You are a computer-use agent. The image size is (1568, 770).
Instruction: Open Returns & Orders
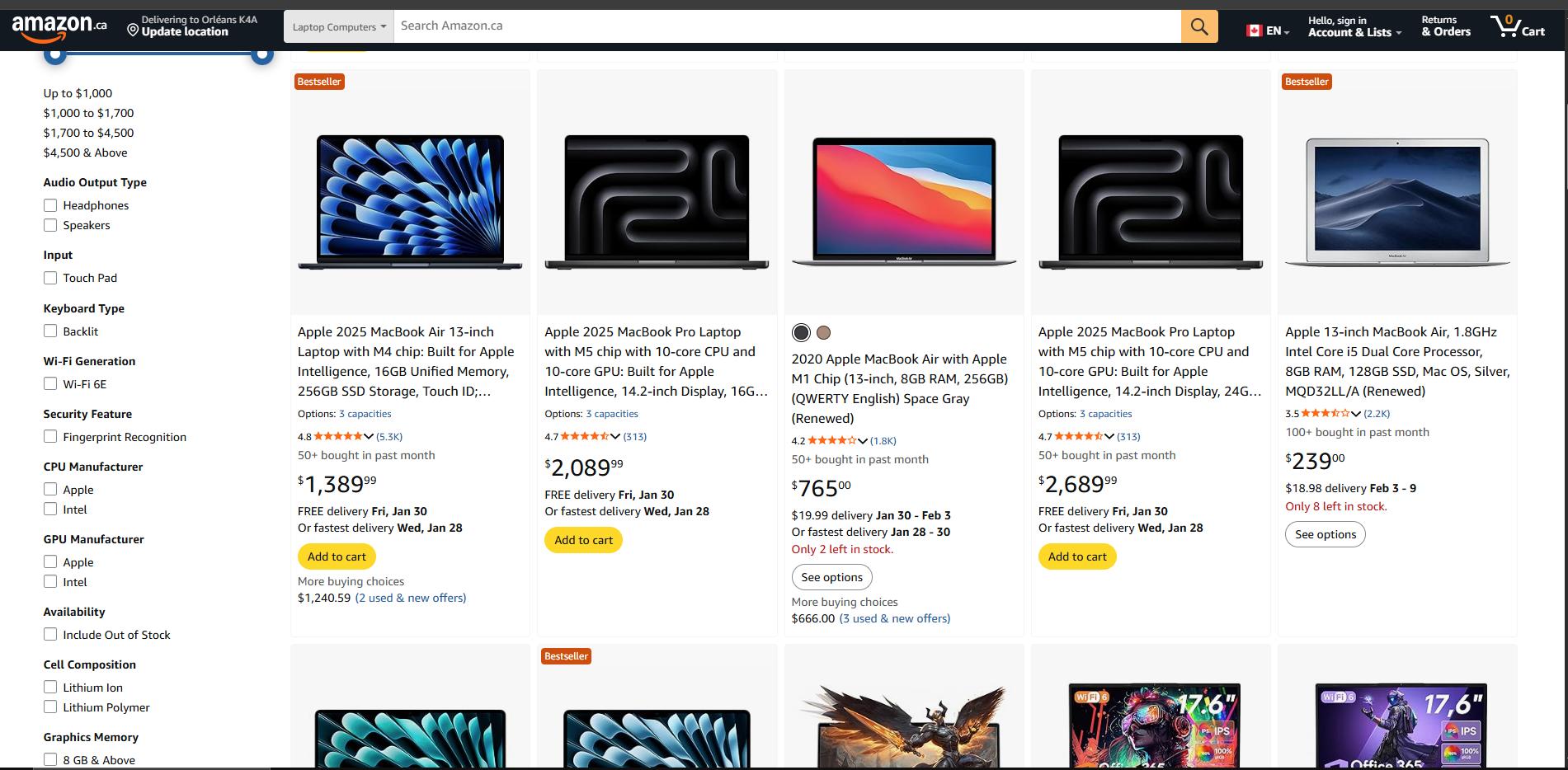1445,26
